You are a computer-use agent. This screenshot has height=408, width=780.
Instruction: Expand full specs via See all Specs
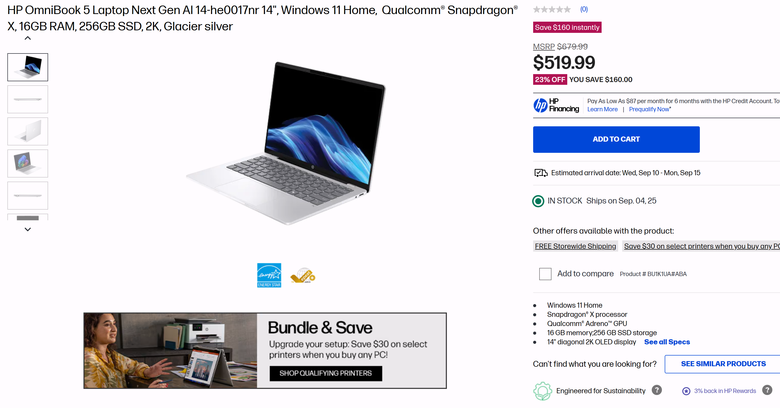tap(667, 342)
